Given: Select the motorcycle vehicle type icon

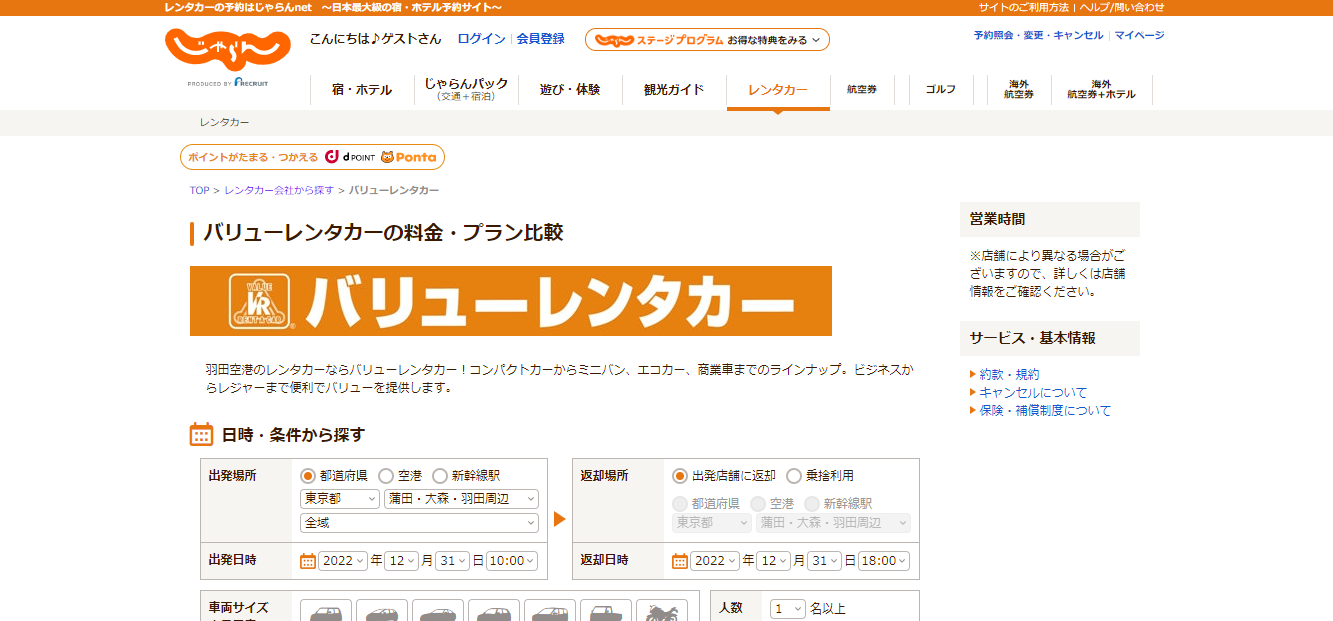Looking at the screenshot, I should 661,611.
